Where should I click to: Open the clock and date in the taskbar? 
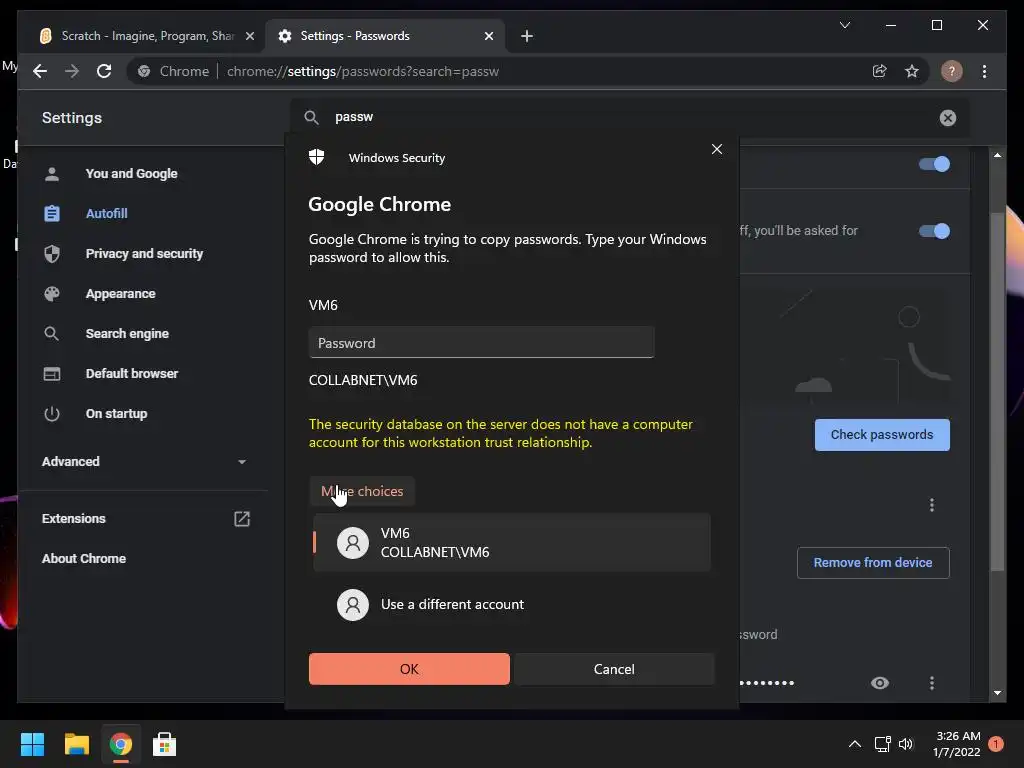point(957,744)
